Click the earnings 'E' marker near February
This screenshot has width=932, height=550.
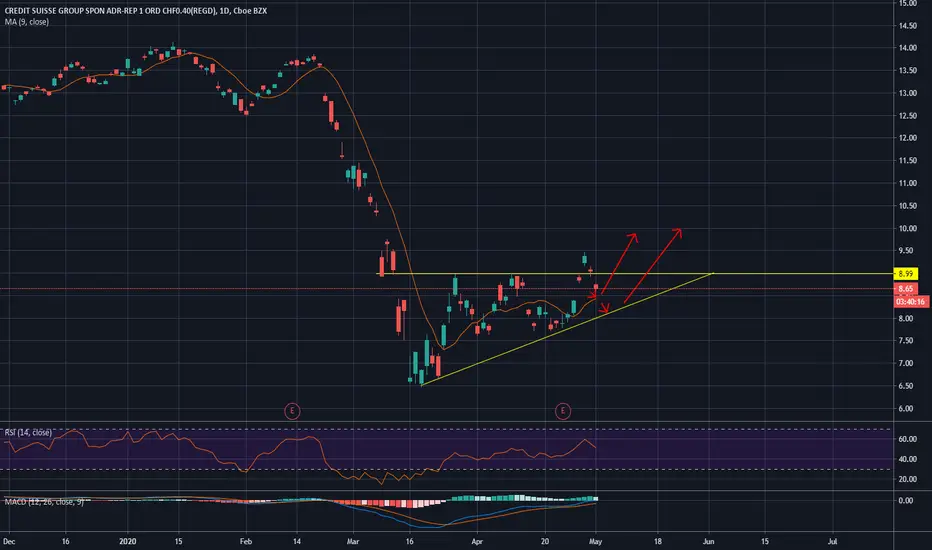(x=292, y=411)
